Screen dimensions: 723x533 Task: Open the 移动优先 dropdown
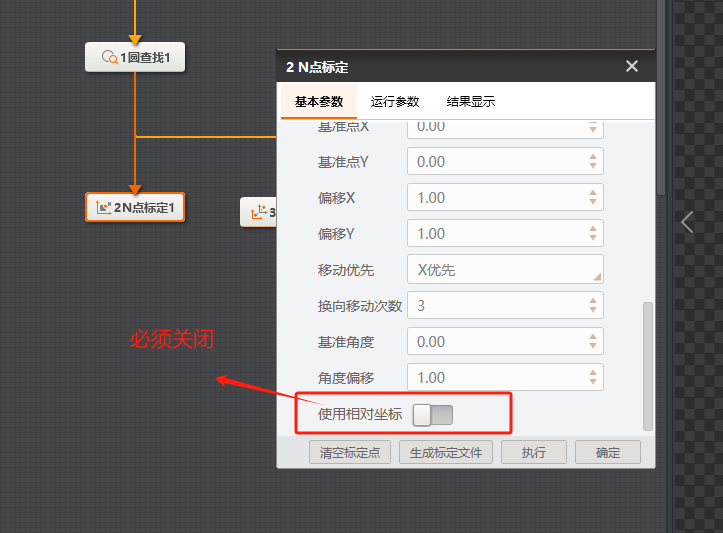[x=505, y=269]
